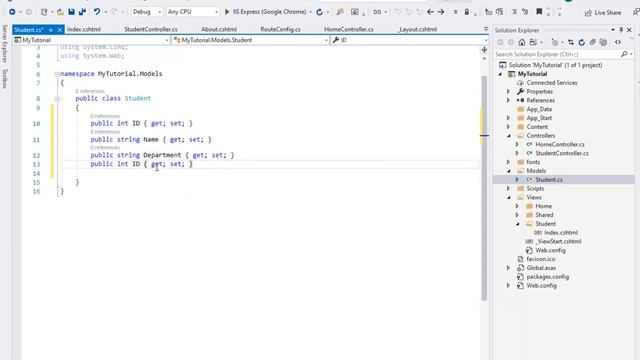Refresh the Solution Explorer
The height and width of the screenshot is (360, 640).
(582, 42)
